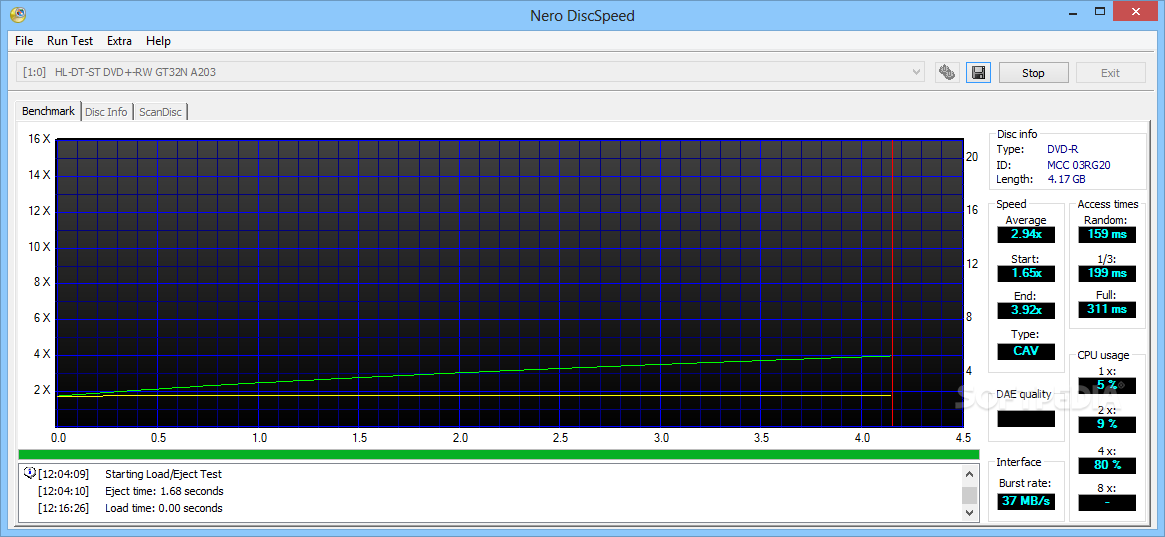Open the options icon beside drive selector
This screenshot has width=1165, height=537.
click(x=947, y=73)
